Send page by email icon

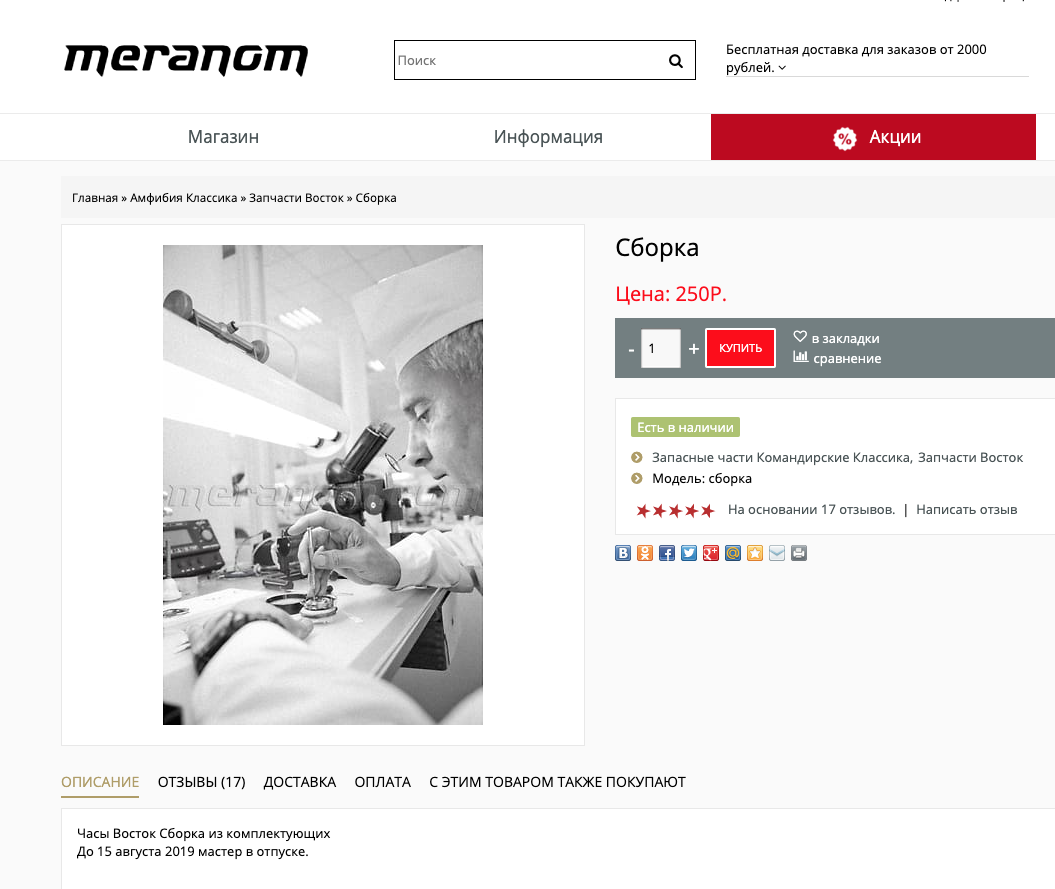click(777, 553)
